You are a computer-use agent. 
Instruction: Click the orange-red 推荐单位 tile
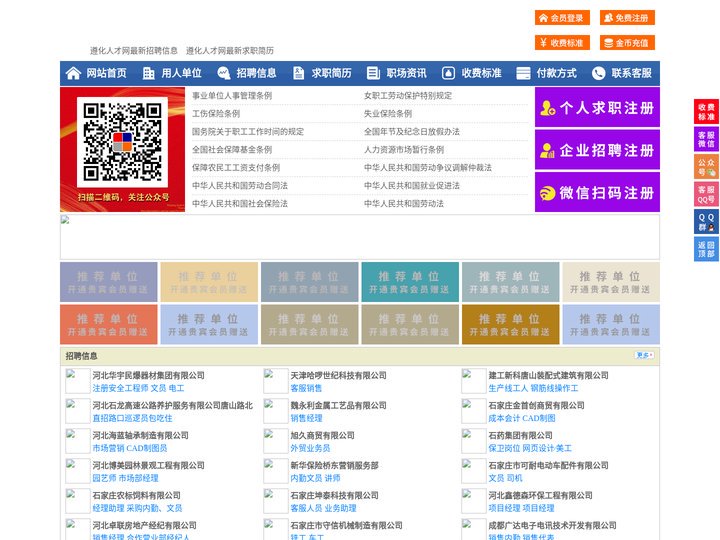coord(108,324)
